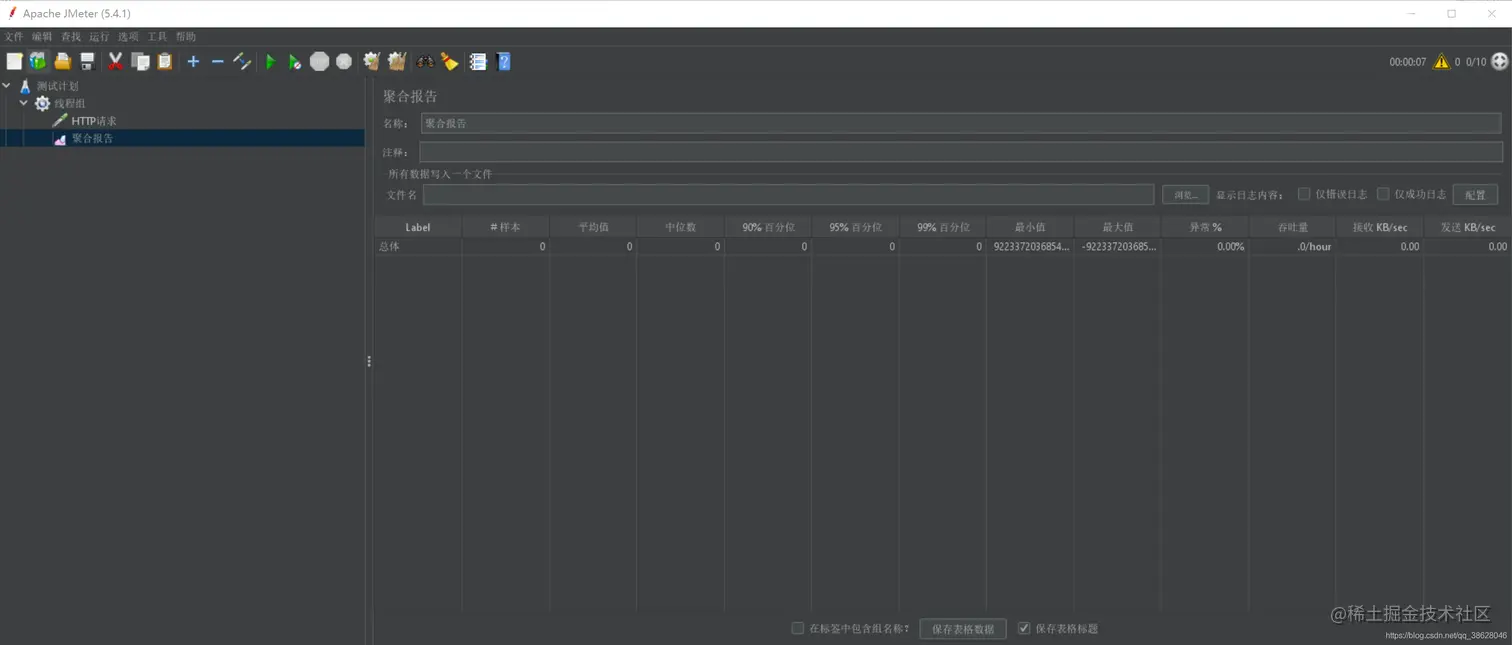Click the Clear All results icon

click(x=397, y=62)
